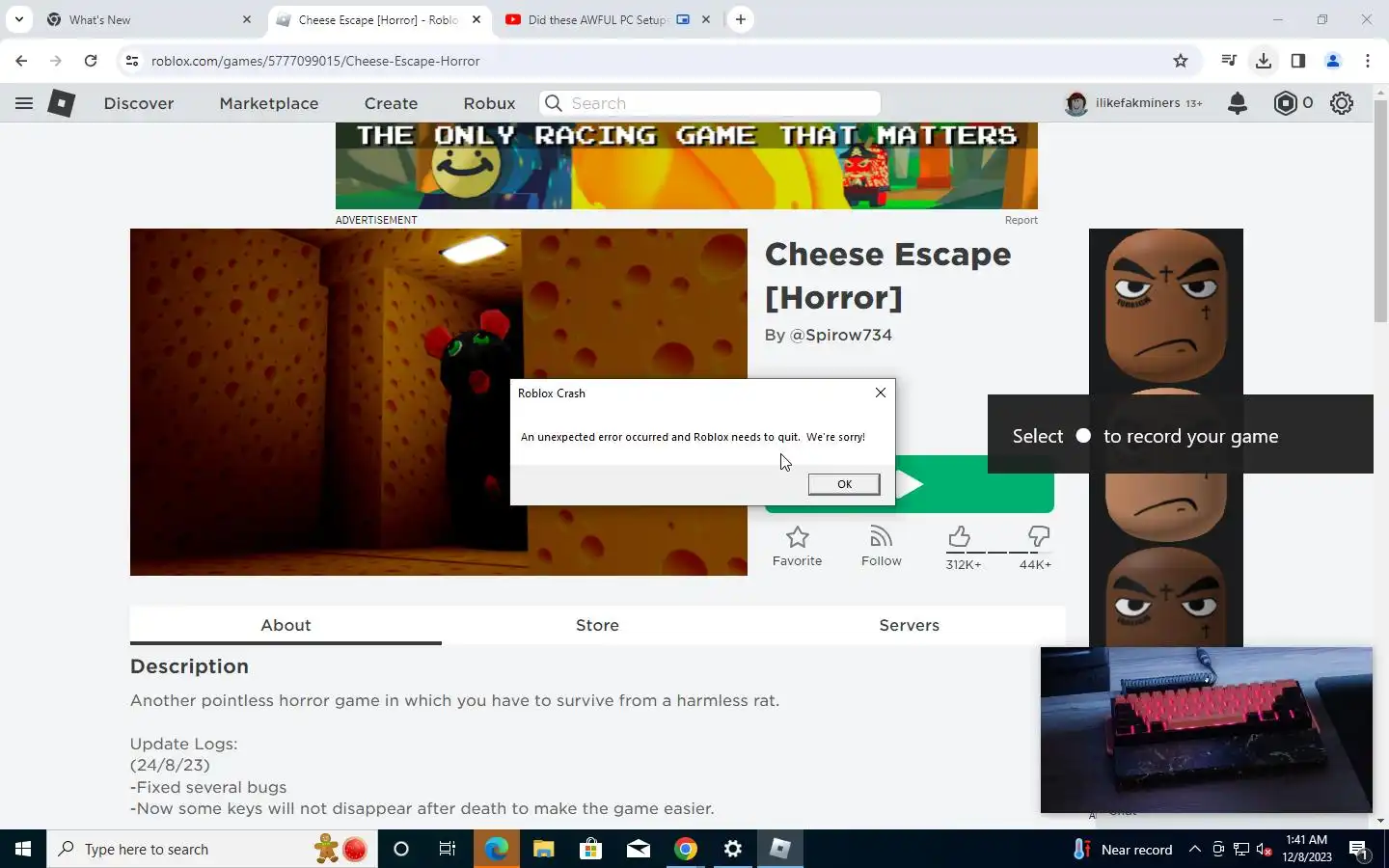Open a new browser tab
Screen dimensions: 1389x868
point(740,19)
